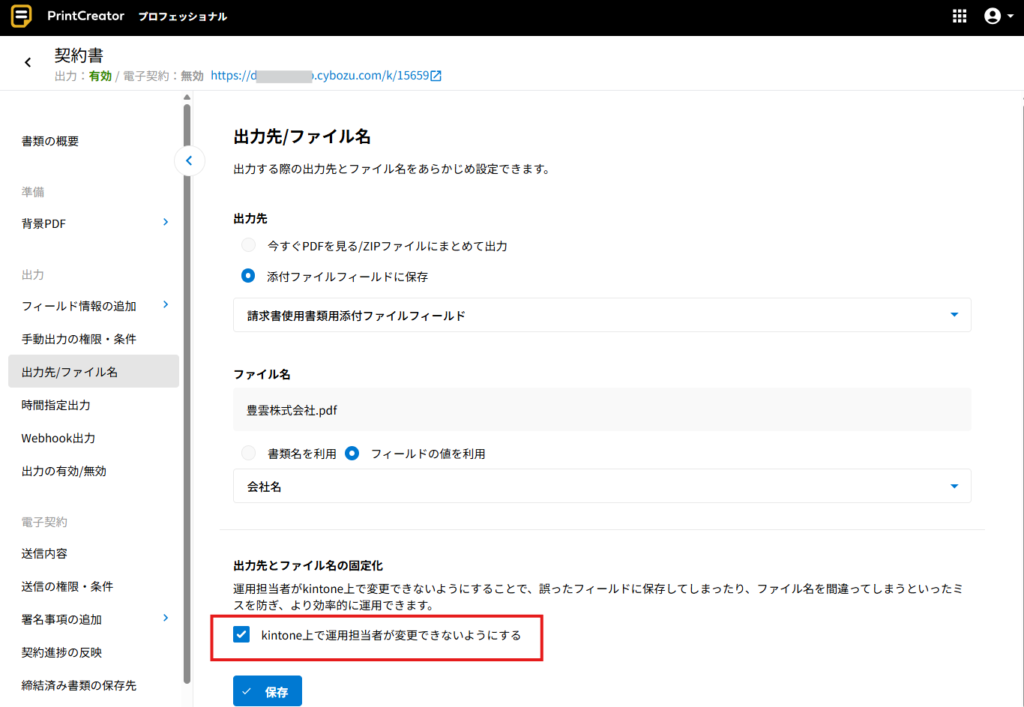Open the cybozu.com/k/15659 link
This screenshot has height=707, width=1024.
point(320,76)
